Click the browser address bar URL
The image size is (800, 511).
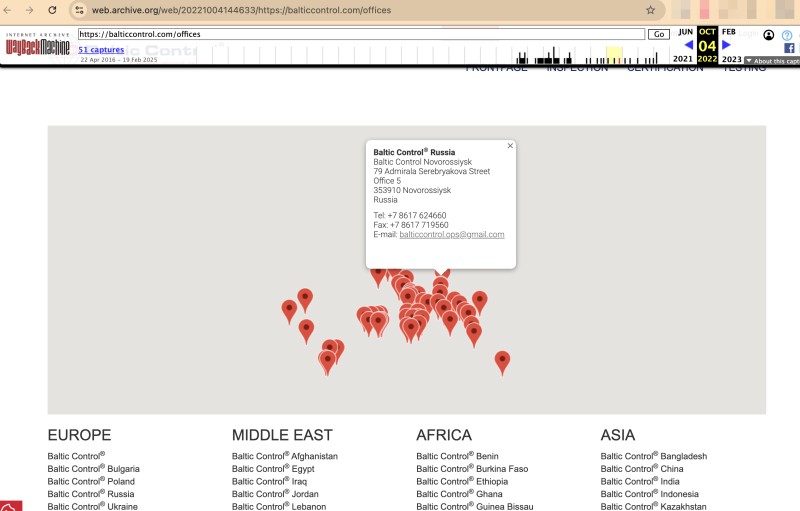pyautogui.click(x=241, y=10)
